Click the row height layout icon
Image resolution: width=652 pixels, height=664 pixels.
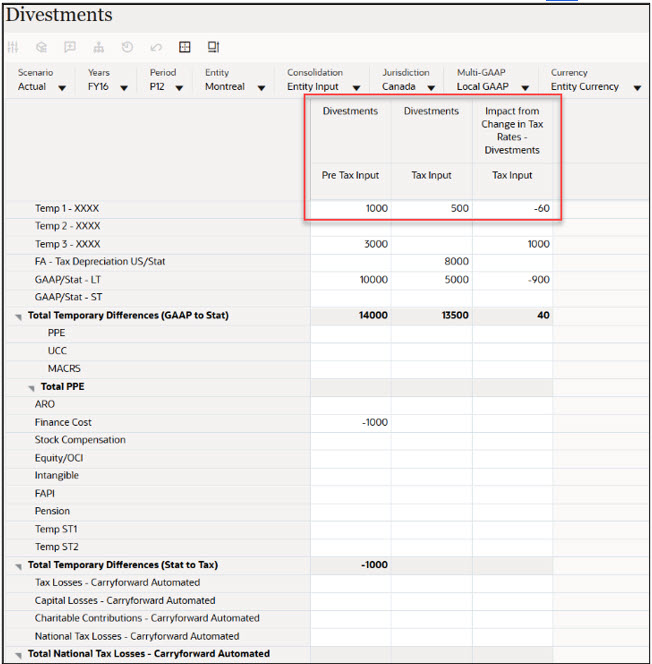click(x=213, y=47)
